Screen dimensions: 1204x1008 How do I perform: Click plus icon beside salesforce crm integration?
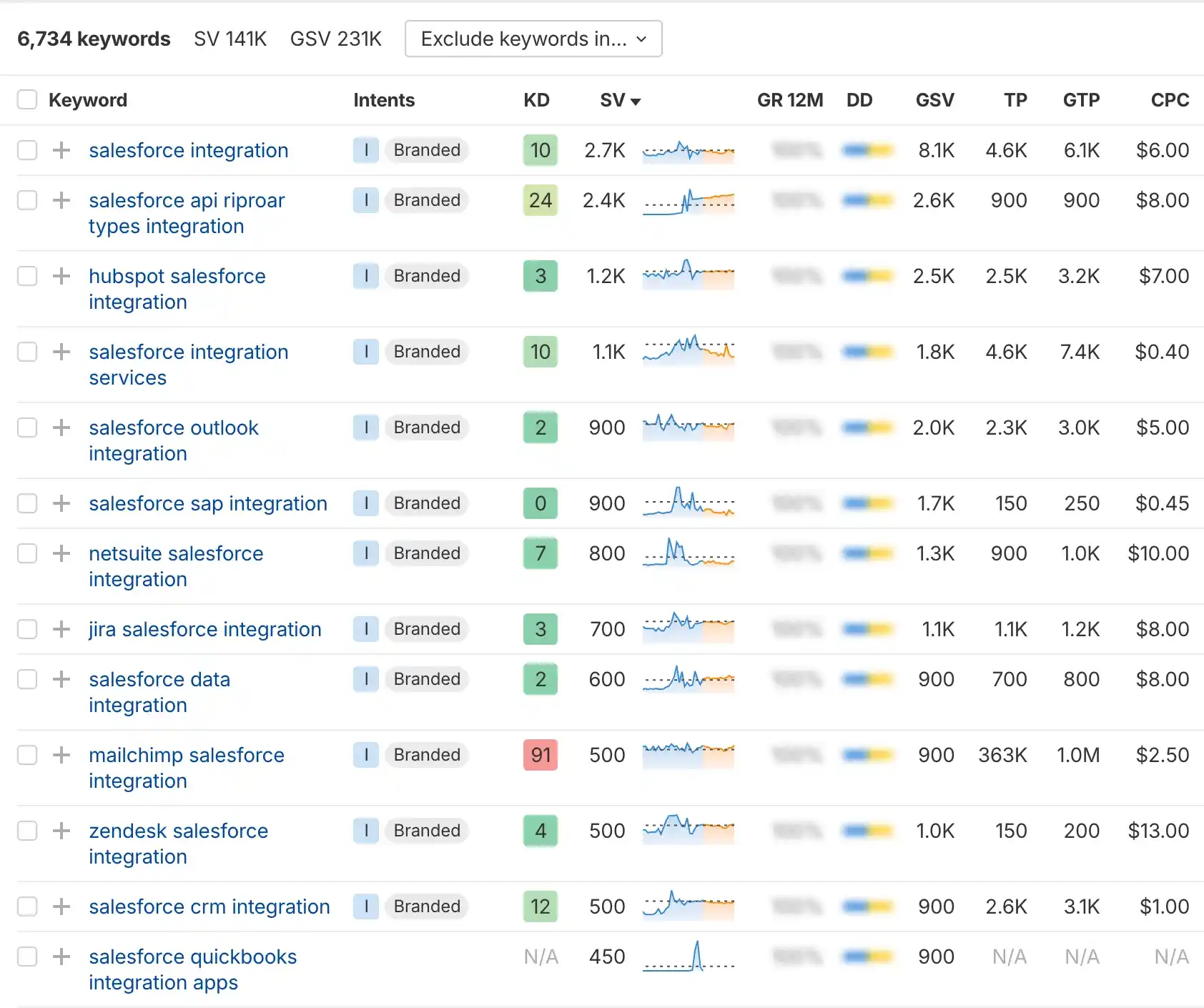[x=61, y=906]
